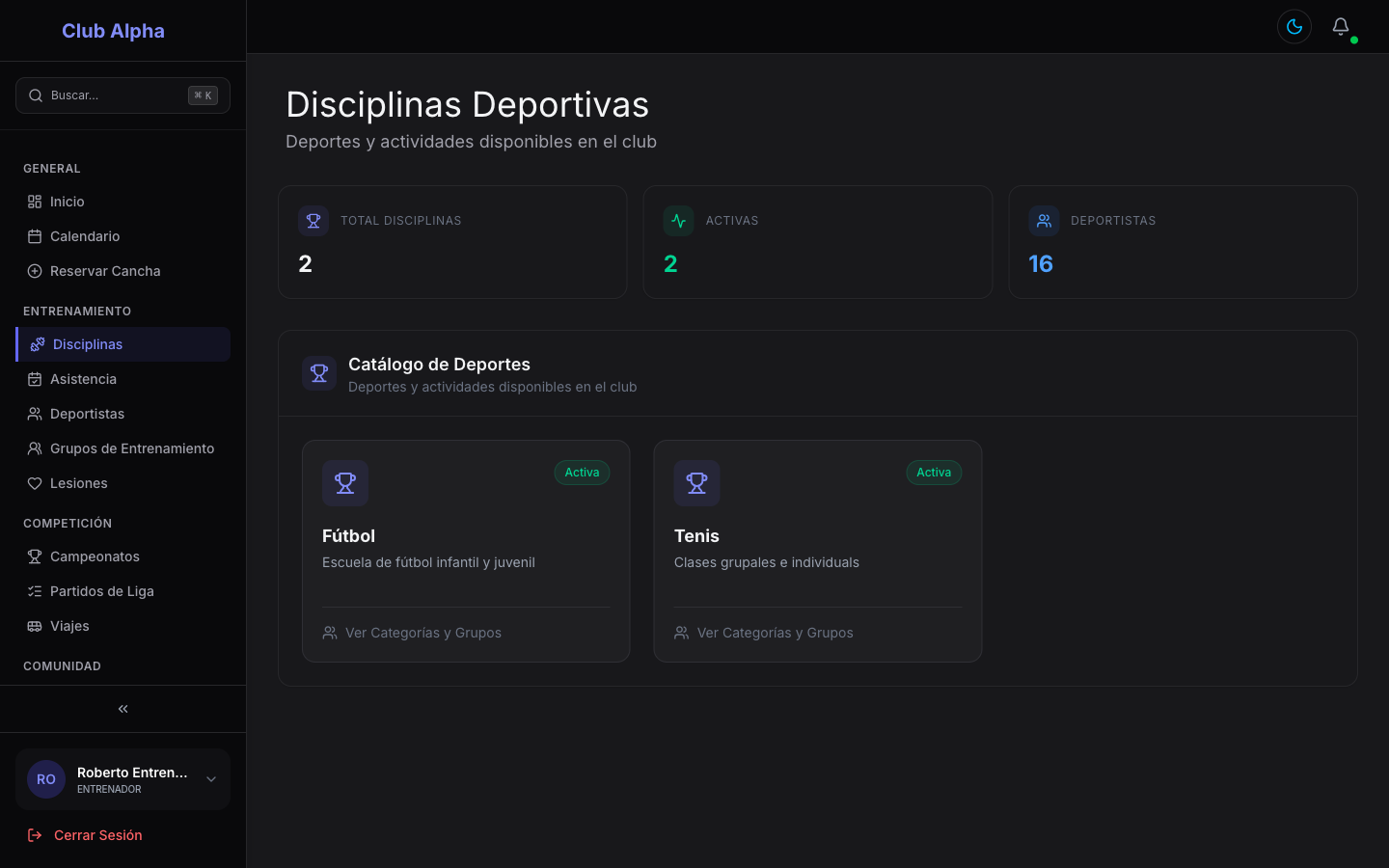Click the Total Disciplinas trophy icon

point(313,221)
